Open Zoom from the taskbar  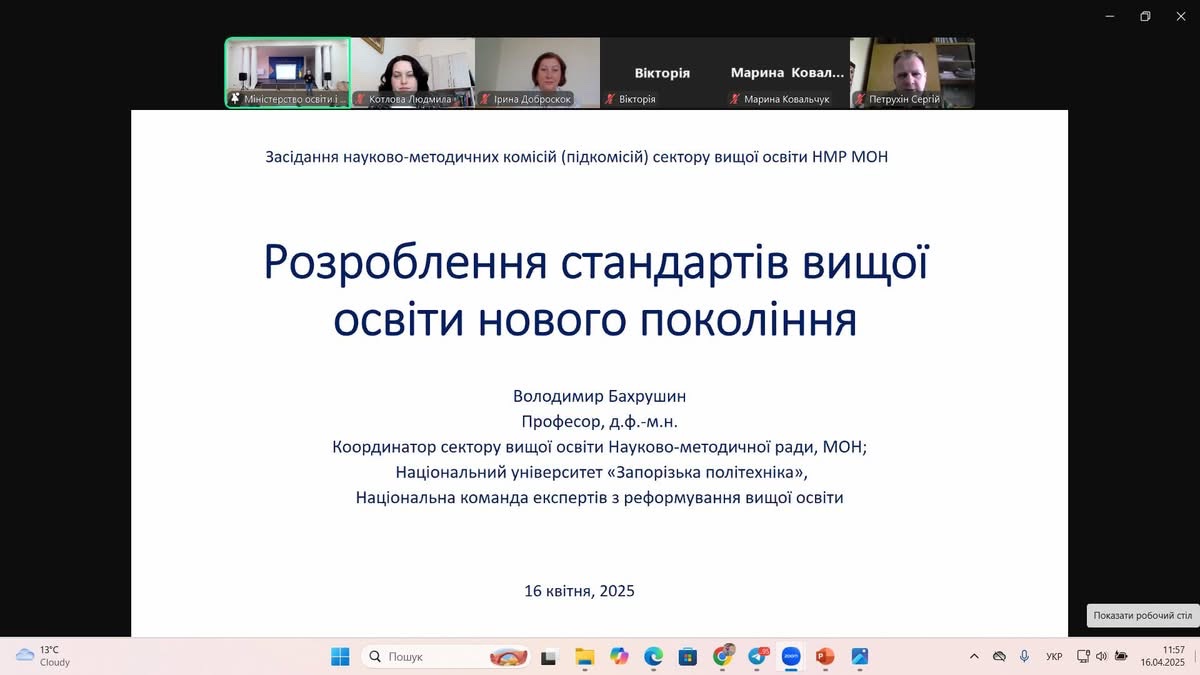click(791, 657)
